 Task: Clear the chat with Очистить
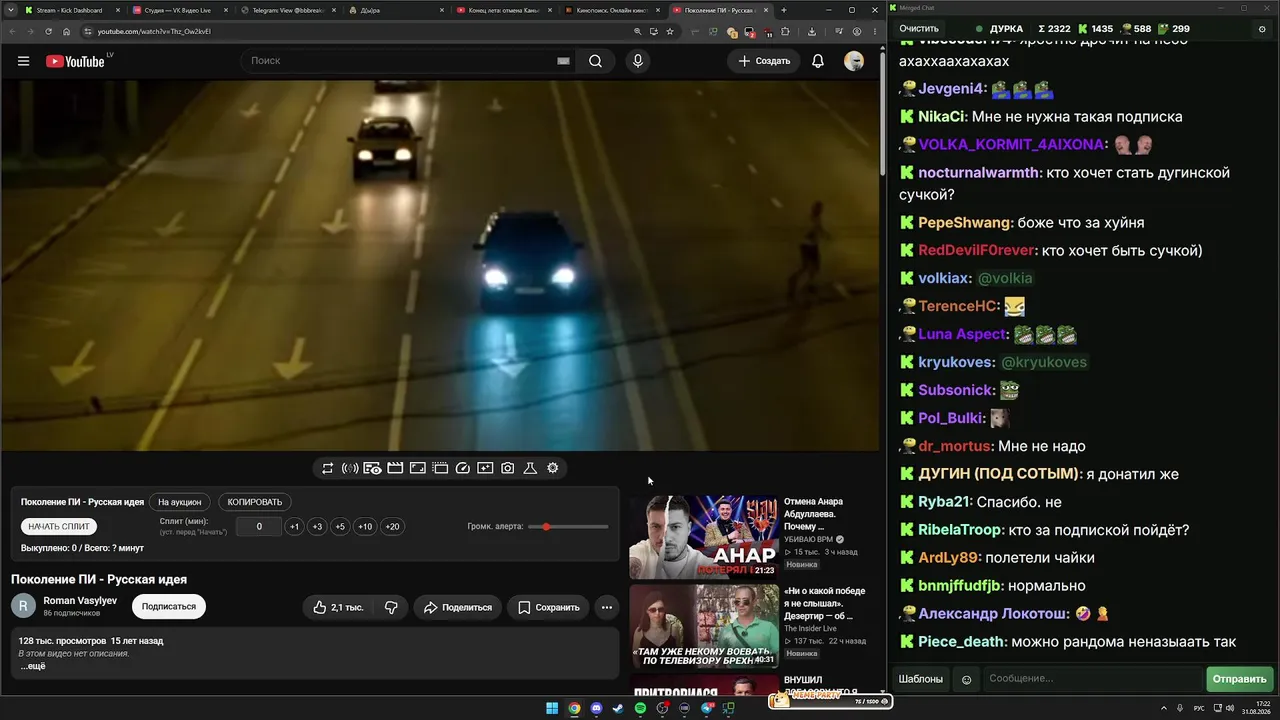(x=919, y=29)
